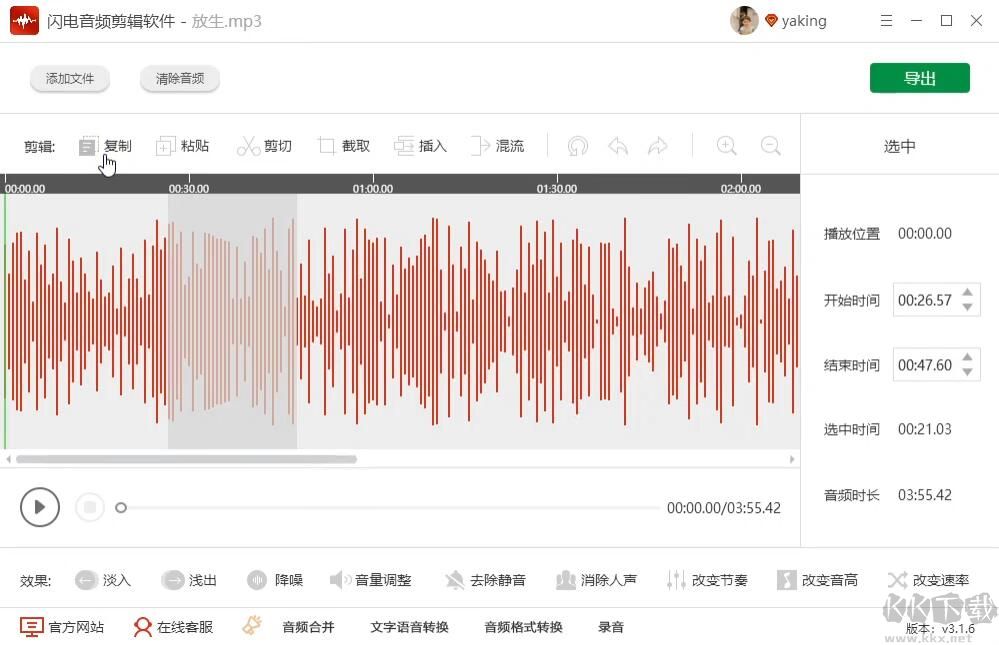Select the 复制 (copy) tool
The image size is (999, 645).
(106, 145)
